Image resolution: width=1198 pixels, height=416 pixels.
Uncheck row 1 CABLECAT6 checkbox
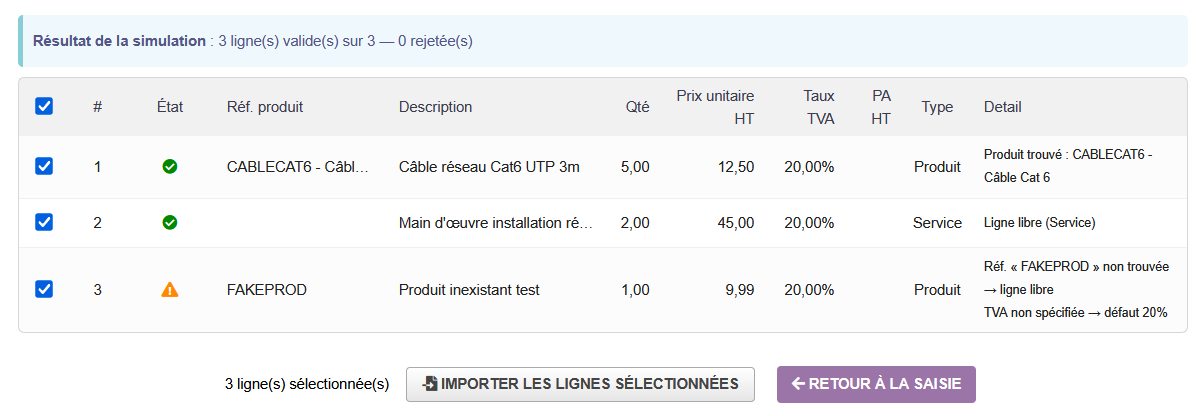(x=44, y=167)
